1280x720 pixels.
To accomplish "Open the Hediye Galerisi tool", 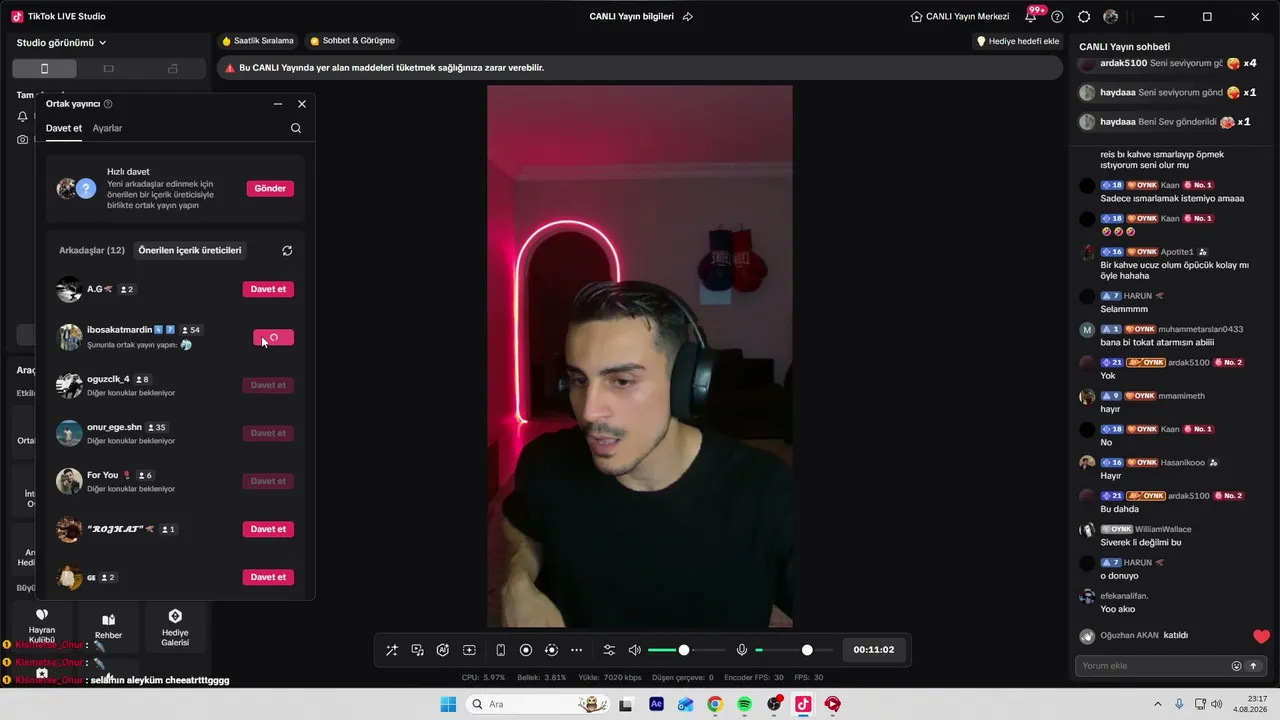I will click(175, 626).
